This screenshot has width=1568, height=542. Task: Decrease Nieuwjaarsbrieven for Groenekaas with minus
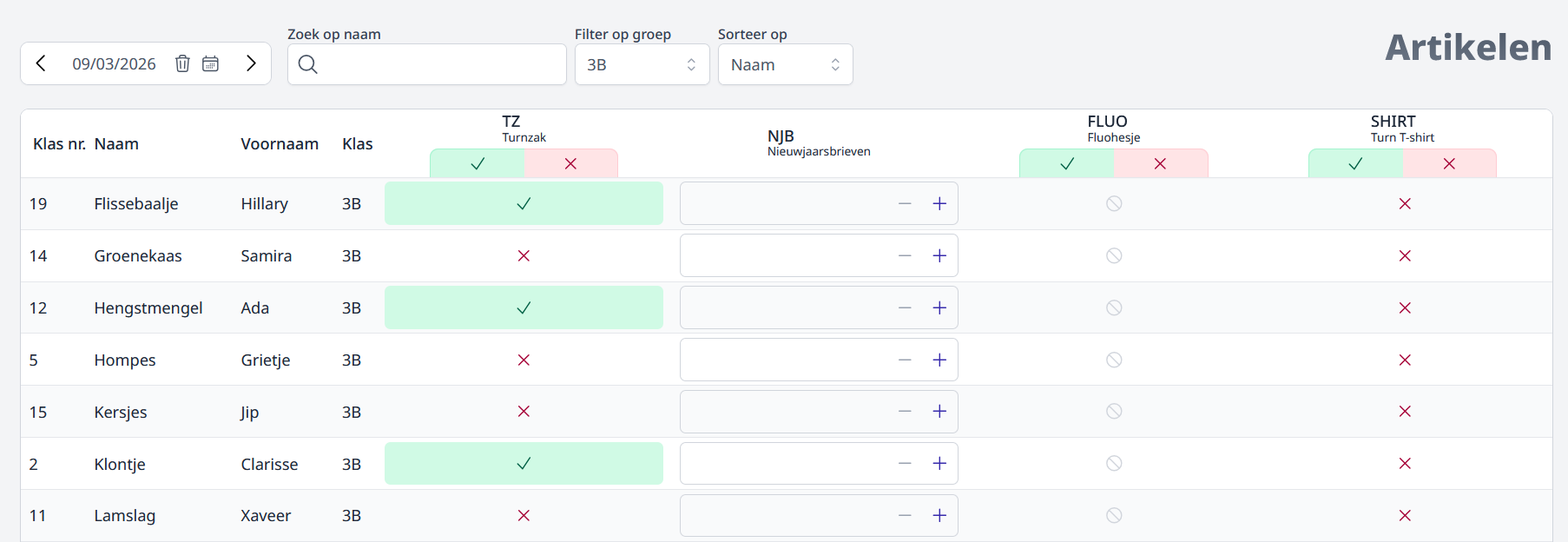tap(905, 255)
